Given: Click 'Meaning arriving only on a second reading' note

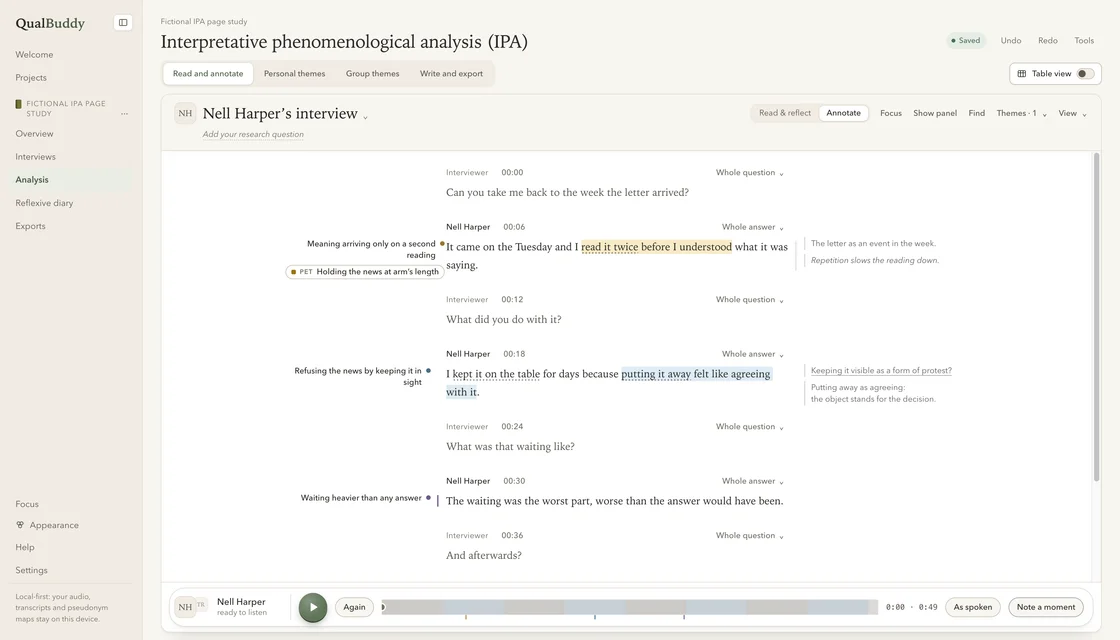Looking at the screenshot, I should [x=371, y=249].
